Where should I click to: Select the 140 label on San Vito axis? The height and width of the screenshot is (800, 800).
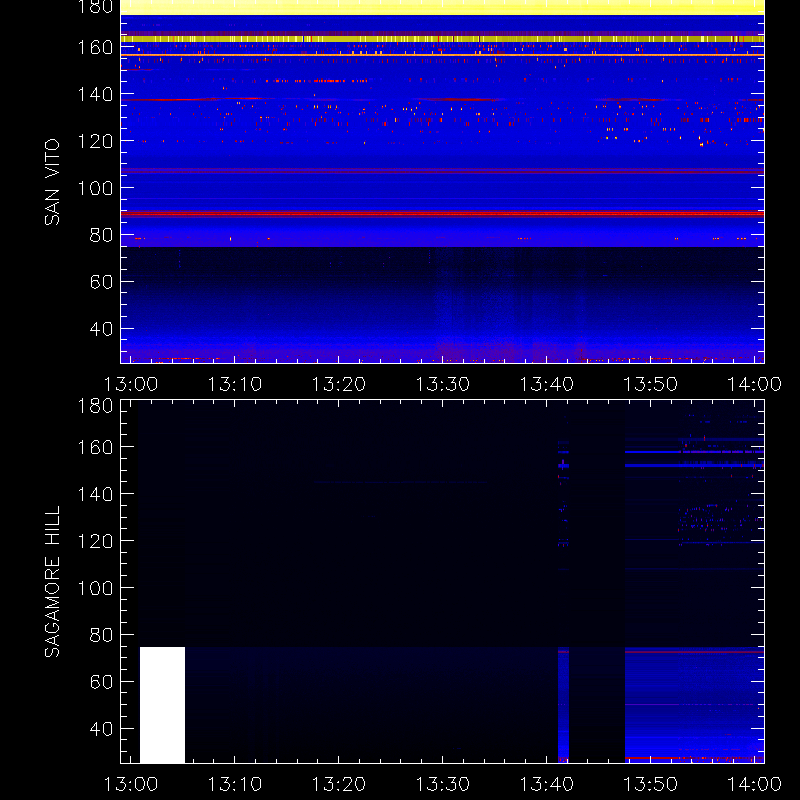tap(95, 94)
